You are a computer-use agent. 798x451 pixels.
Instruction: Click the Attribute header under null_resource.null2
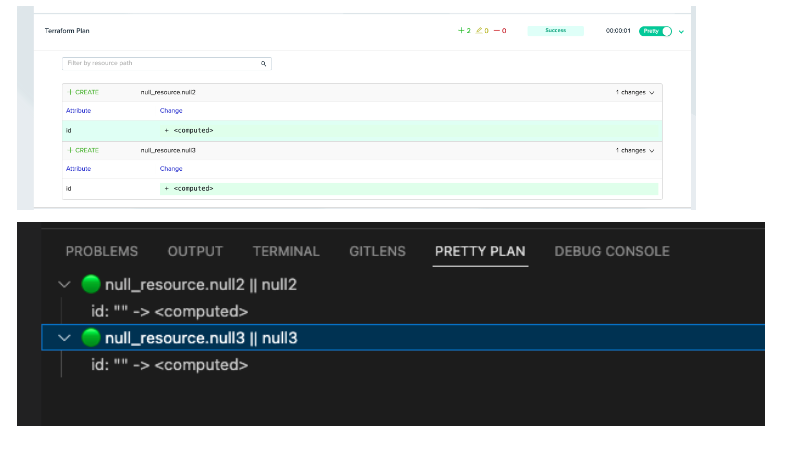point(78,110)
